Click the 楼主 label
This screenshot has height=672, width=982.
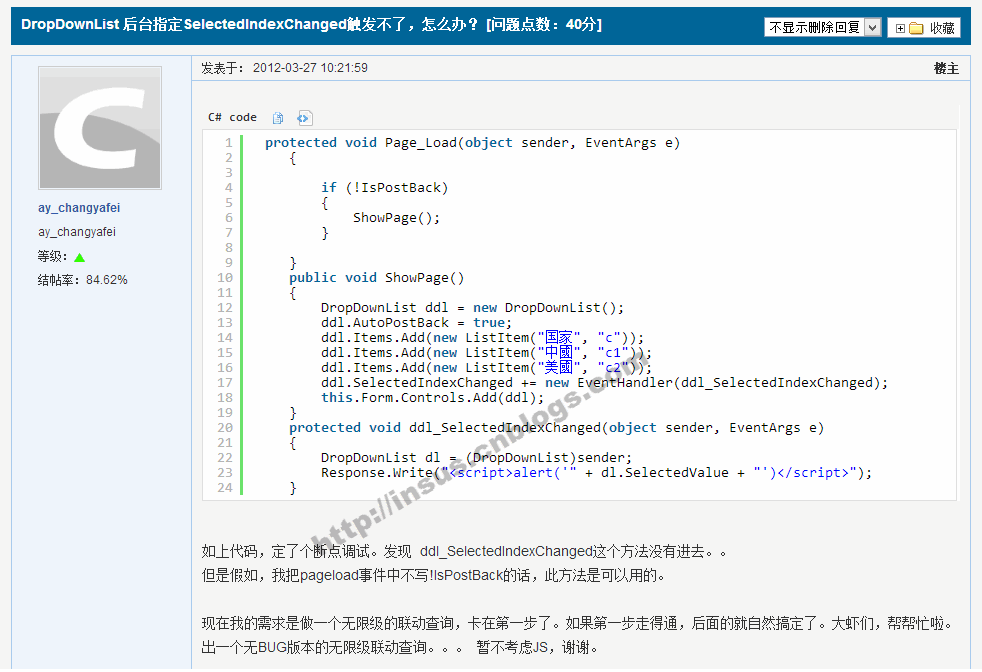coord(946,68)
